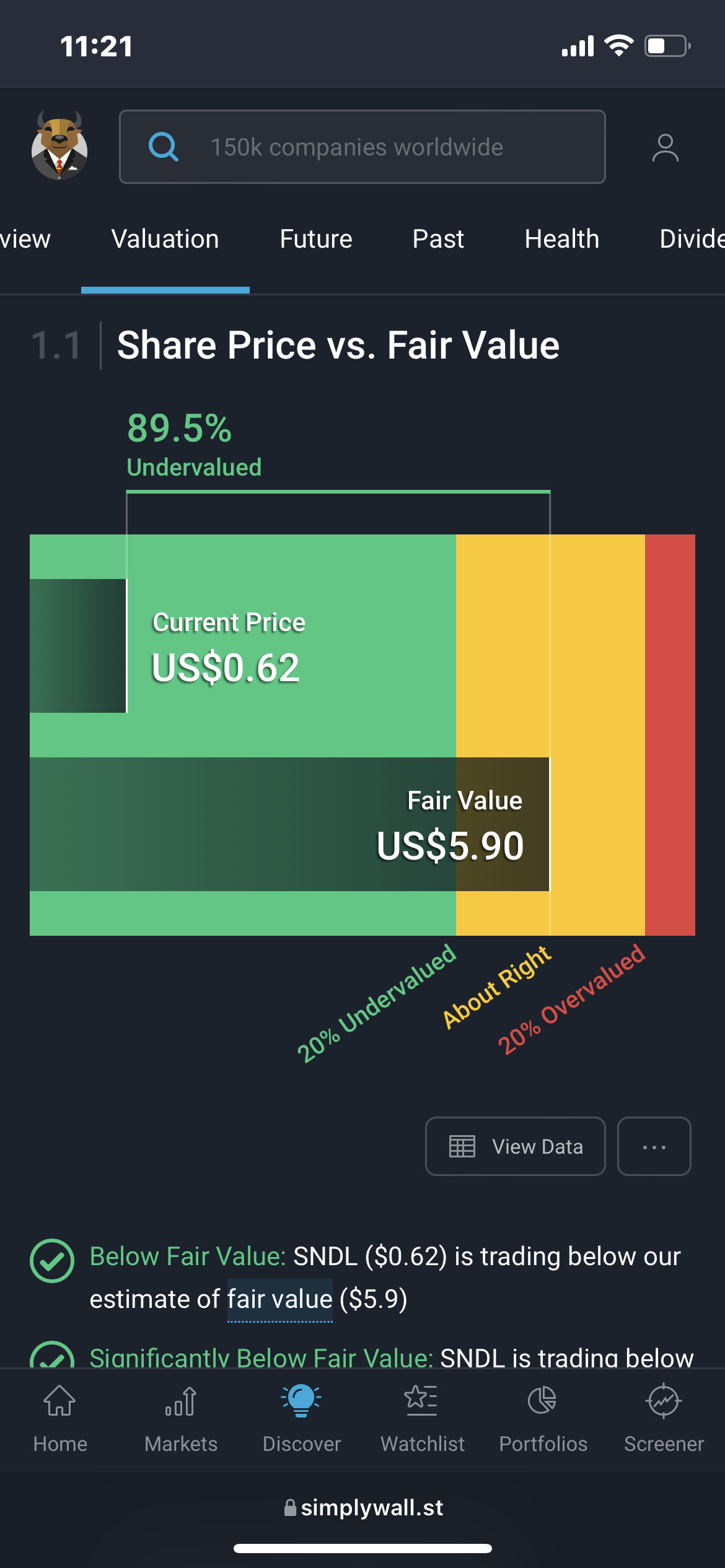
Task: Go to Home in bottom navigation
Action: [x=60, y=1419]
